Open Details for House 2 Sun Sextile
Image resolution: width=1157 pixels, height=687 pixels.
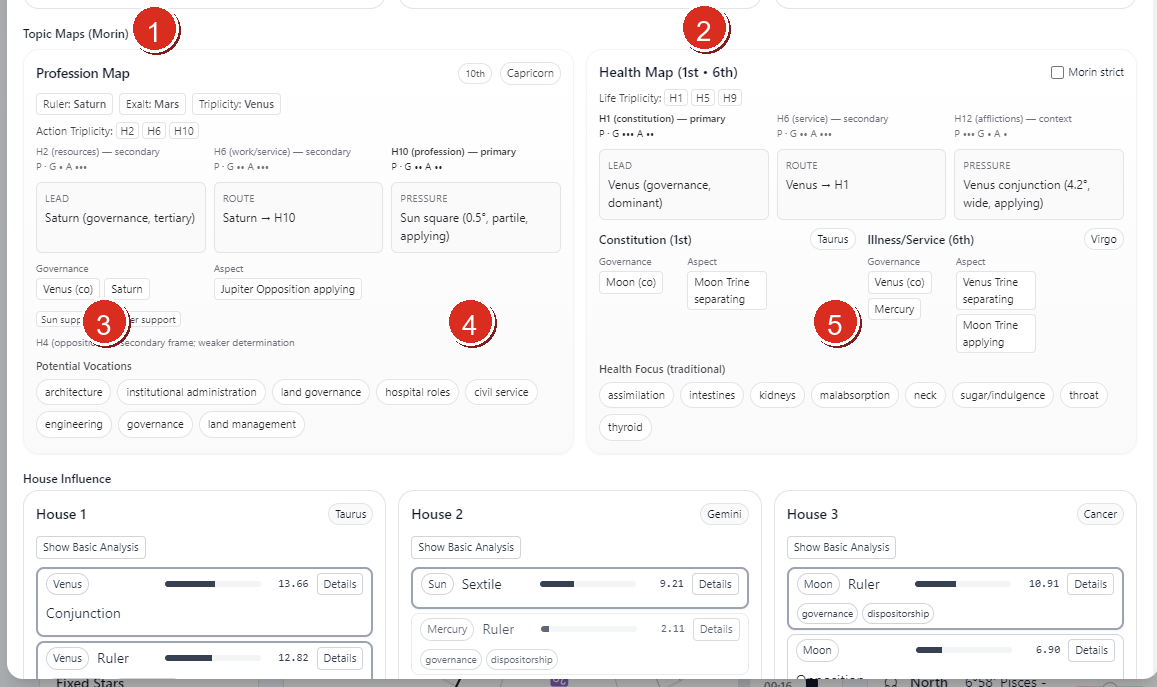[715, 584]
